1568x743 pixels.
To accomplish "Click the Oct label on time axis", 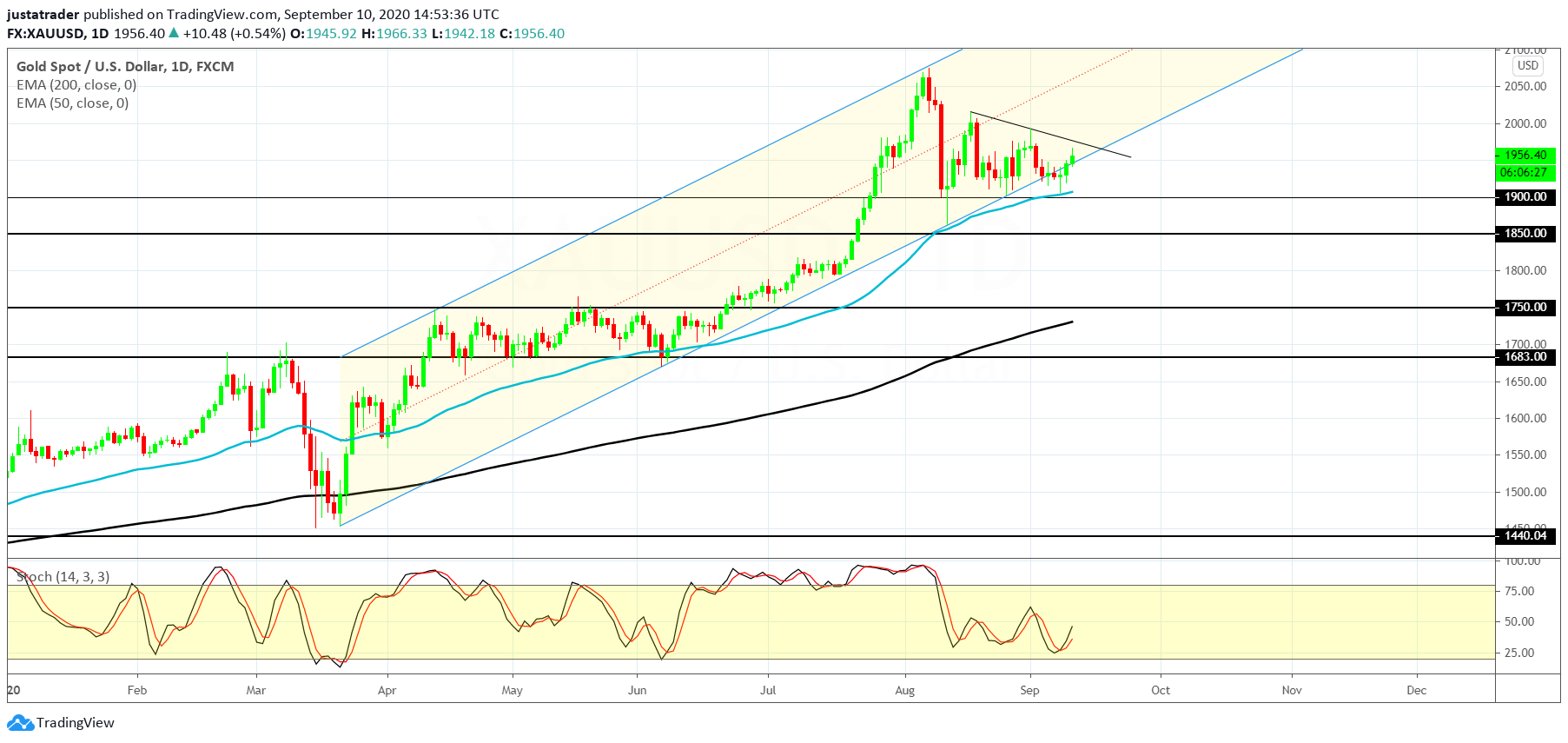I will pyautogui.click(x=1161, y=691).
